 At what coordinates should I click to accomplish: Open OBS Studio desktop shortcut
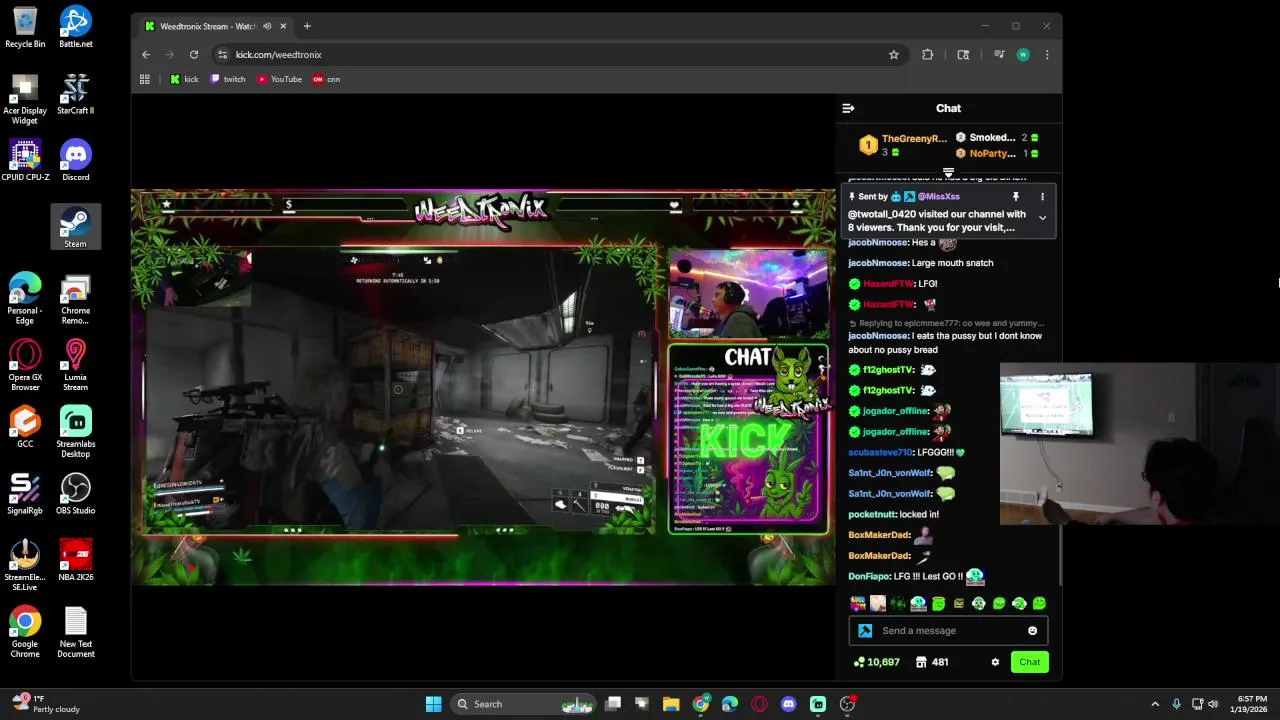coord(76,494)
